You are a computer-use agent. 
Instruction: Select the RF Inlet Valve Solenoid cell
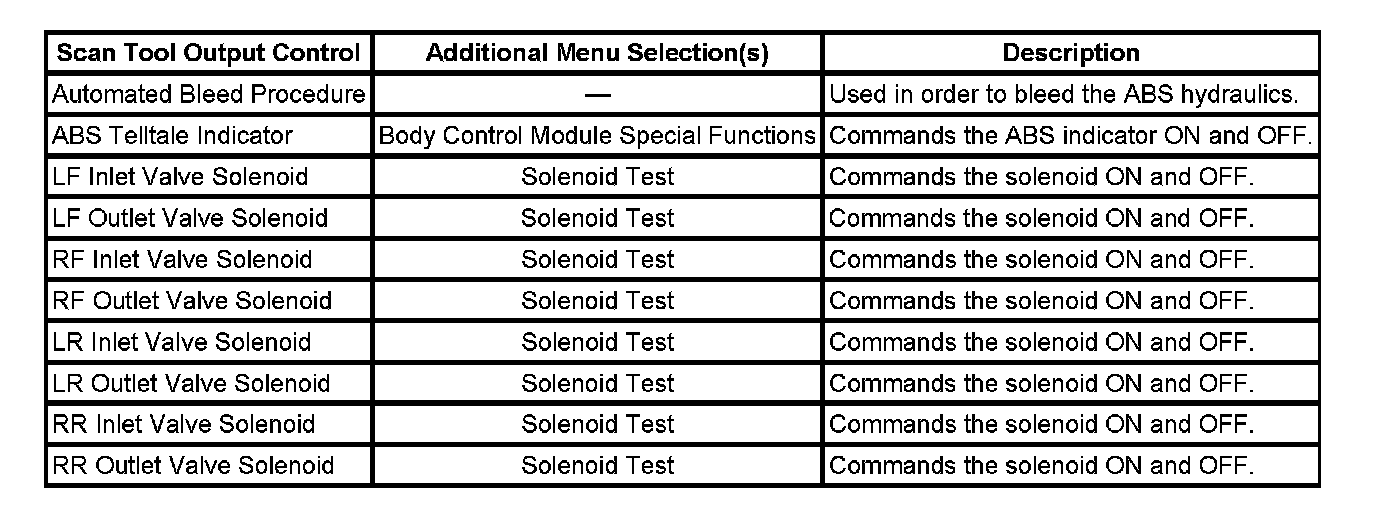pyautogui.click(x=181, y=259)
